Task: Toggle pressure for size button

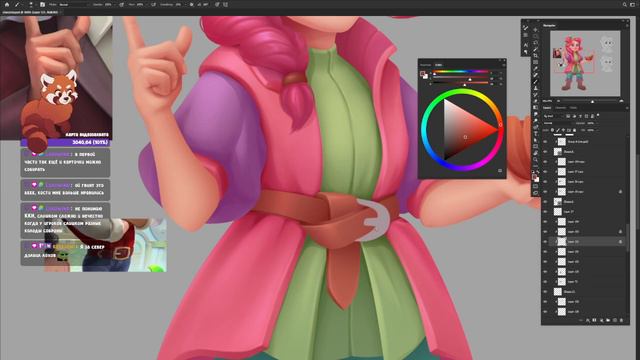Action: (x=217, y=4)
